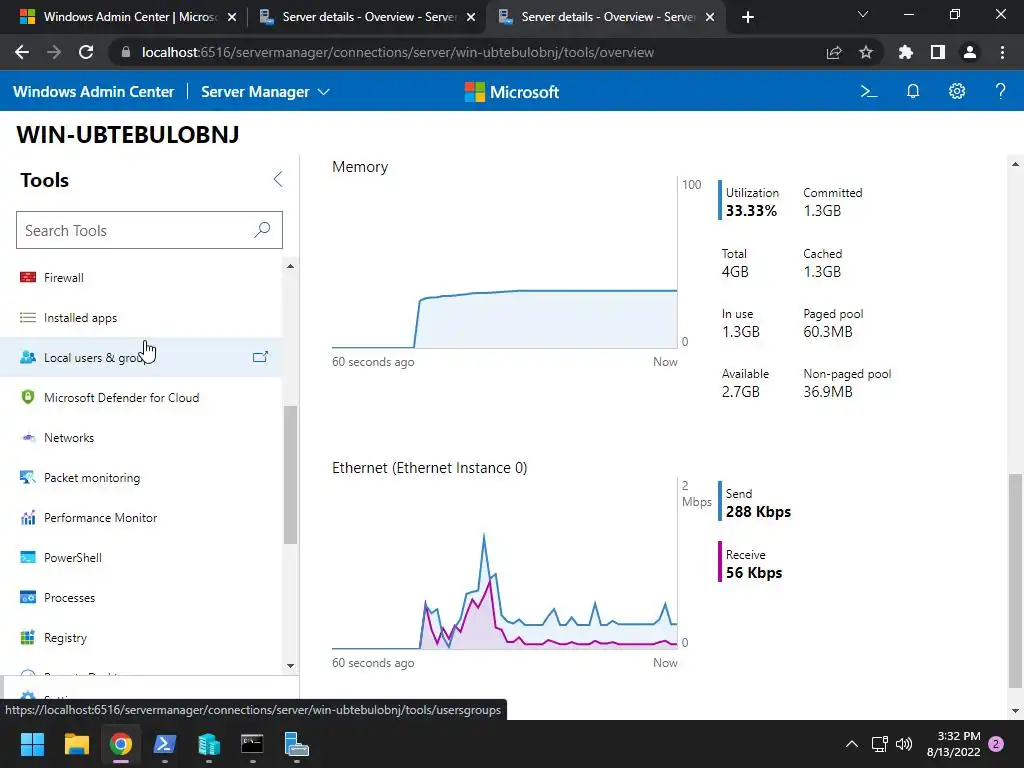Click the search magnifier in Tools

click(x=262, y=230)
